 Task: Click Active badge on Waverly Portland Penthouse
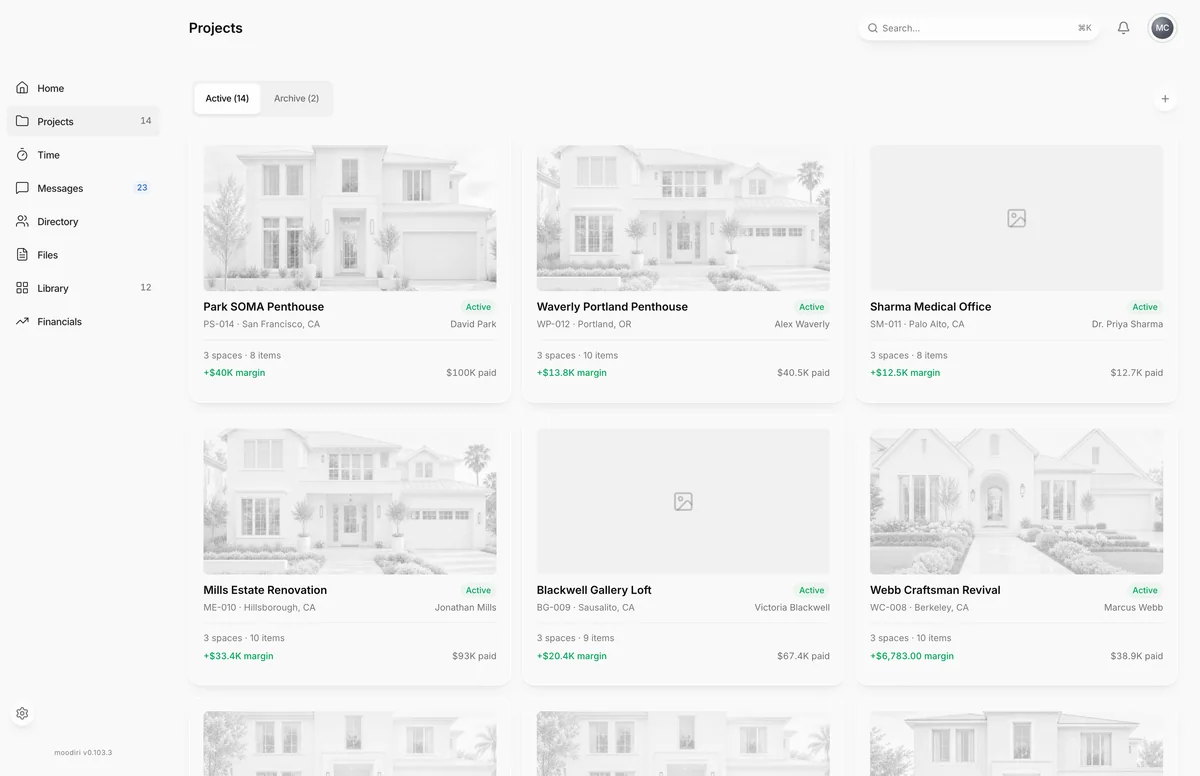coord(812,307)
